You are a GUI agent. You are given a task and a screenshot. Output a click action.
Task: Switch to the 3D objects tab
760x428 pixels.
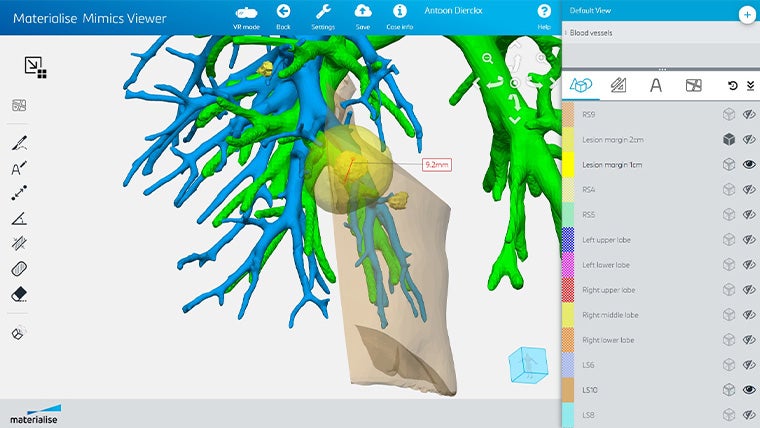click(x=581, y=86)
